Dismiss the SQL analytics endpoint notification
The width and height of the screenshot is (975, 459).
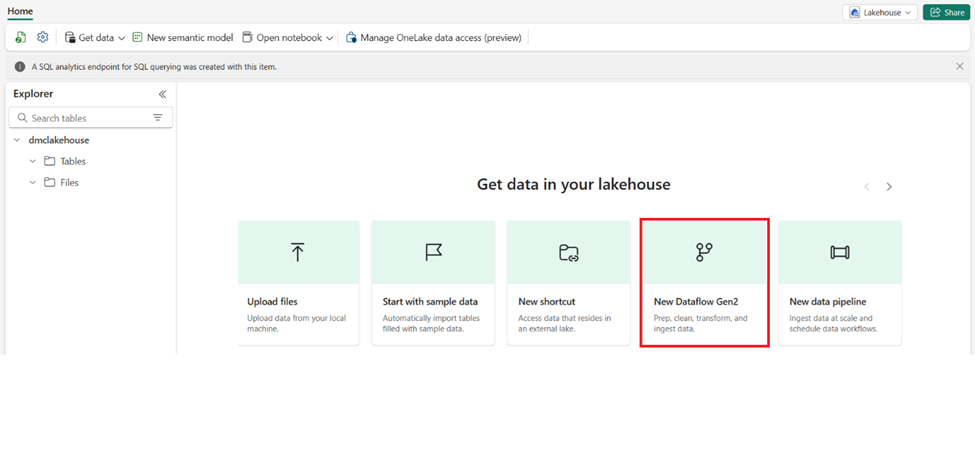(x=959, y=66)
